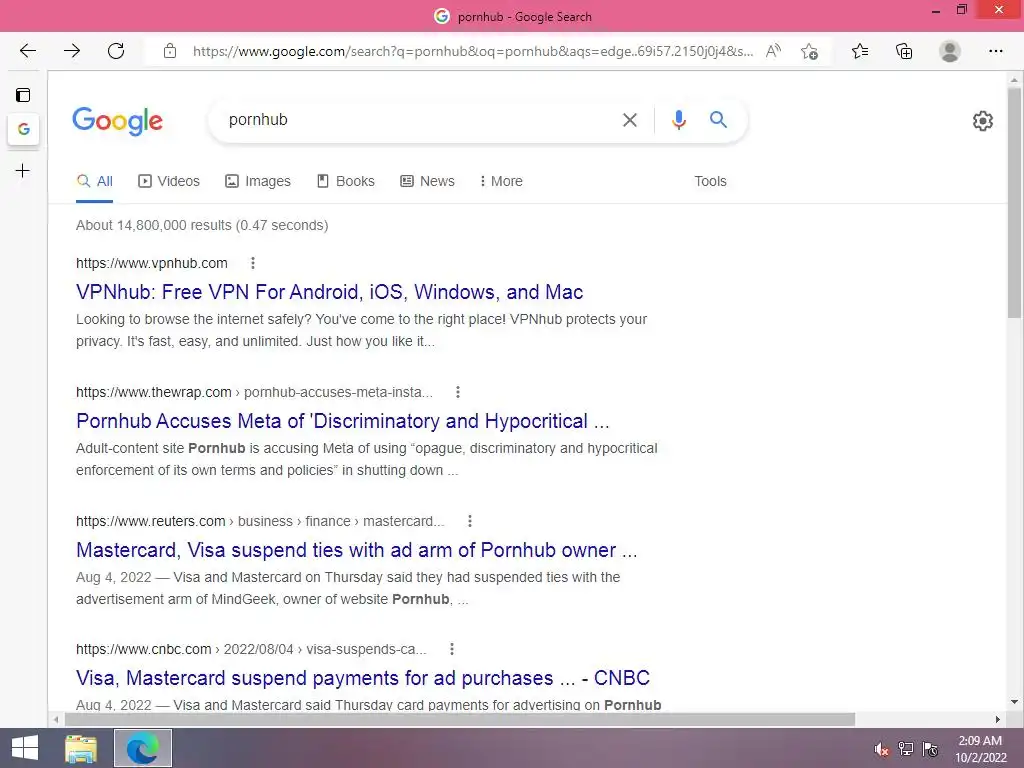1024x768 pixels.
Task: Switch to News results
Action: tap(427, 182)
